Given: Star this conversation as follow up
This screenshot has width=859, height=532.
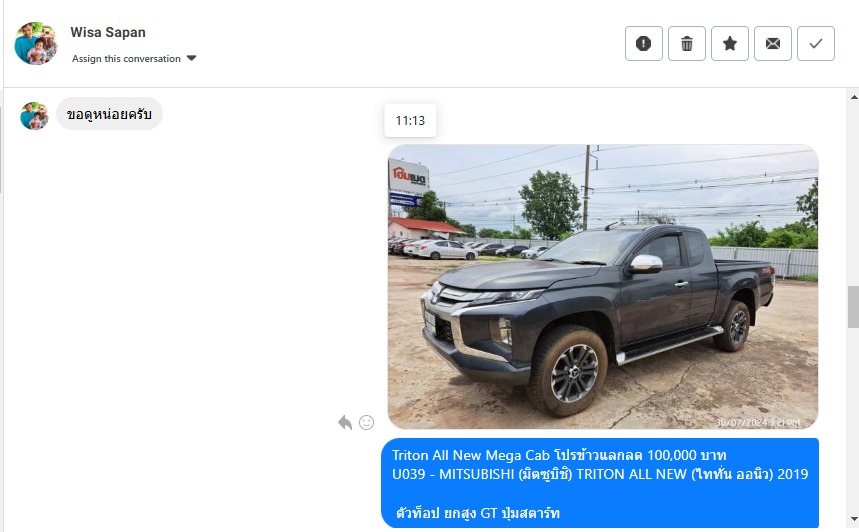Looking at the screenshot, I should pos(730,43).
